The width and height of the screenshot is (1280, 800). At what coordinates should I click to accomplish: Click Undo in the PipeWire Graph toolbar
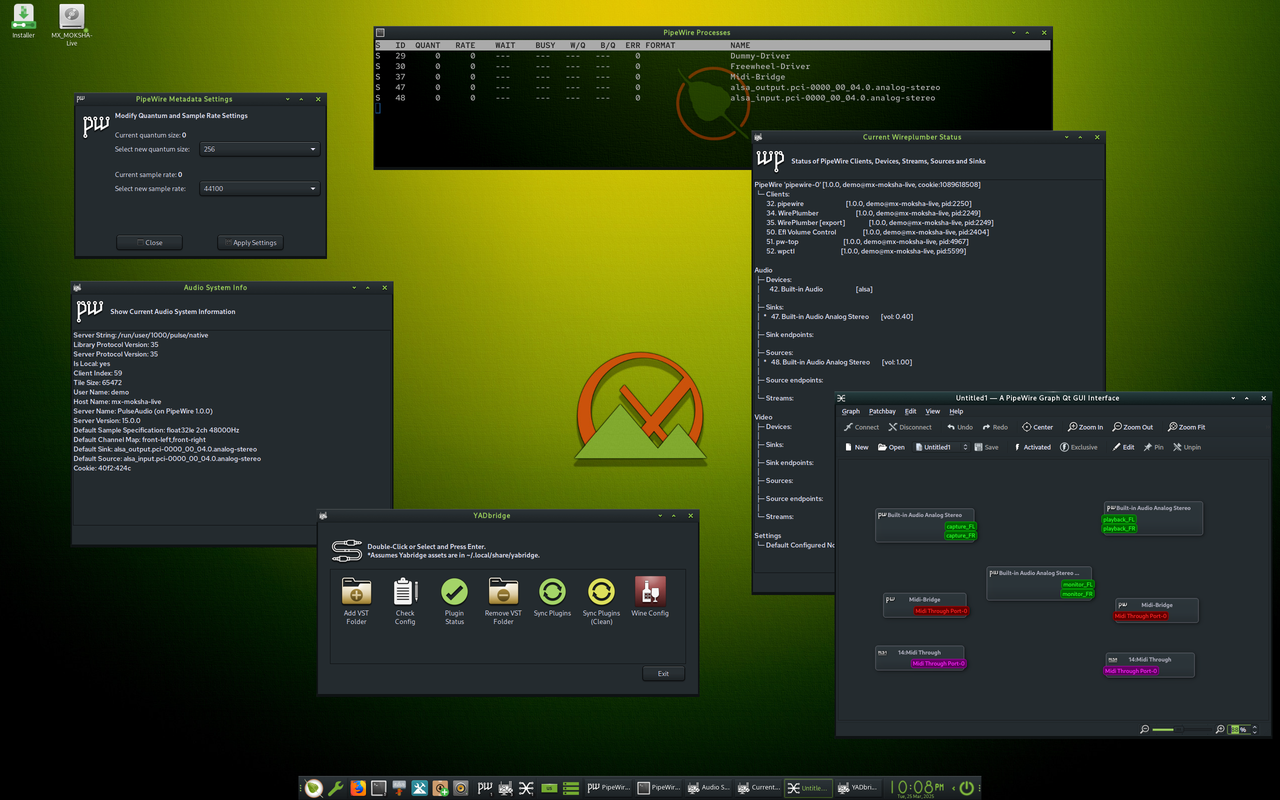959,427
